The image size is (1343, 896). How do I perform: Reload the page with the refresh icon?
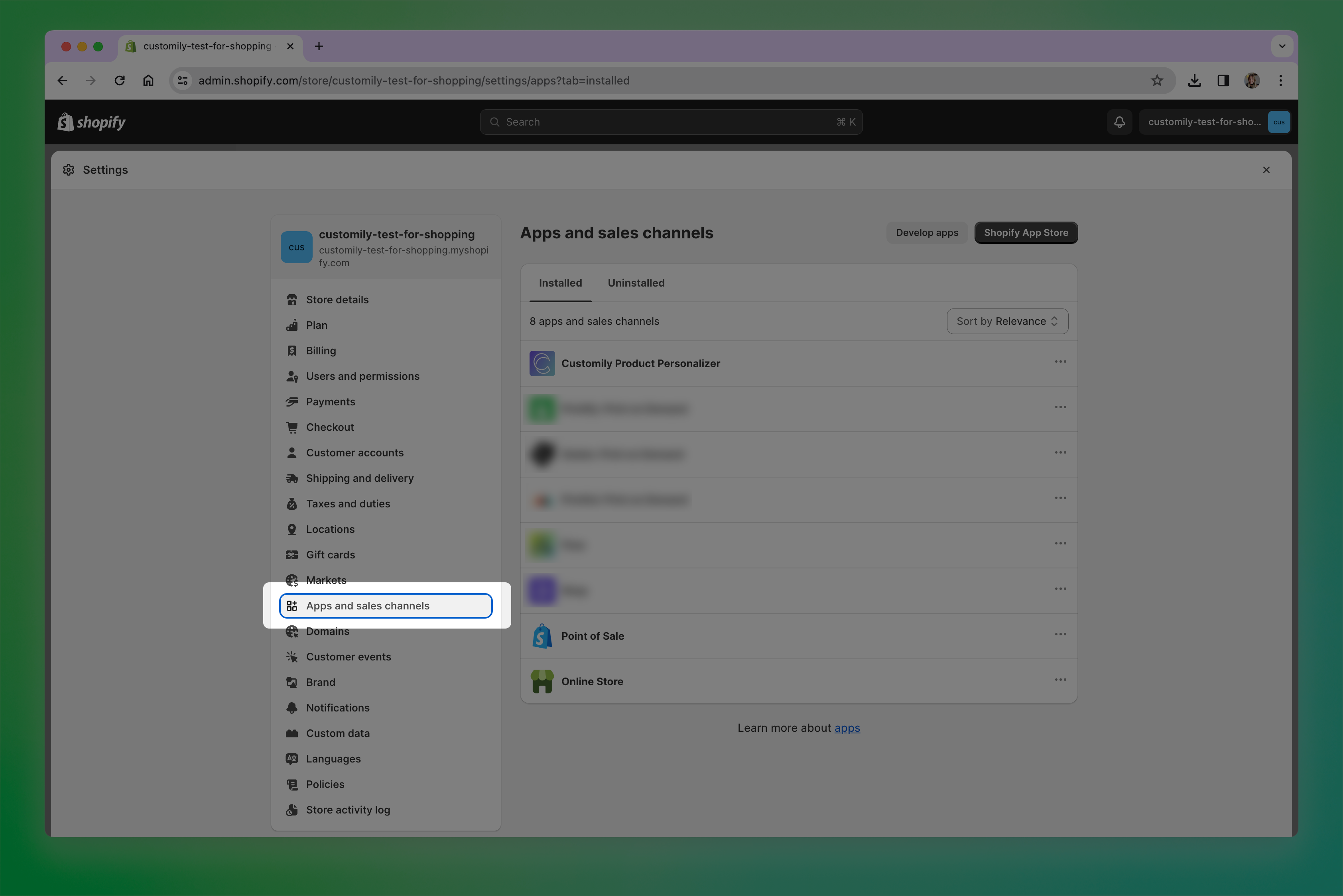(x=120, y=81)
